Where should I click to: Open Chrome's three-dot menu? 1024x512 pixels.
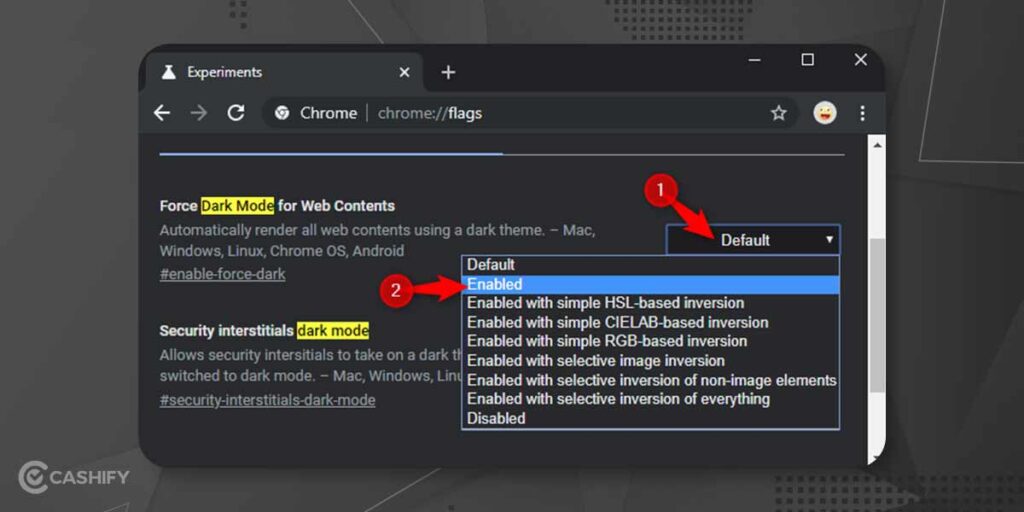coord(862,113)
